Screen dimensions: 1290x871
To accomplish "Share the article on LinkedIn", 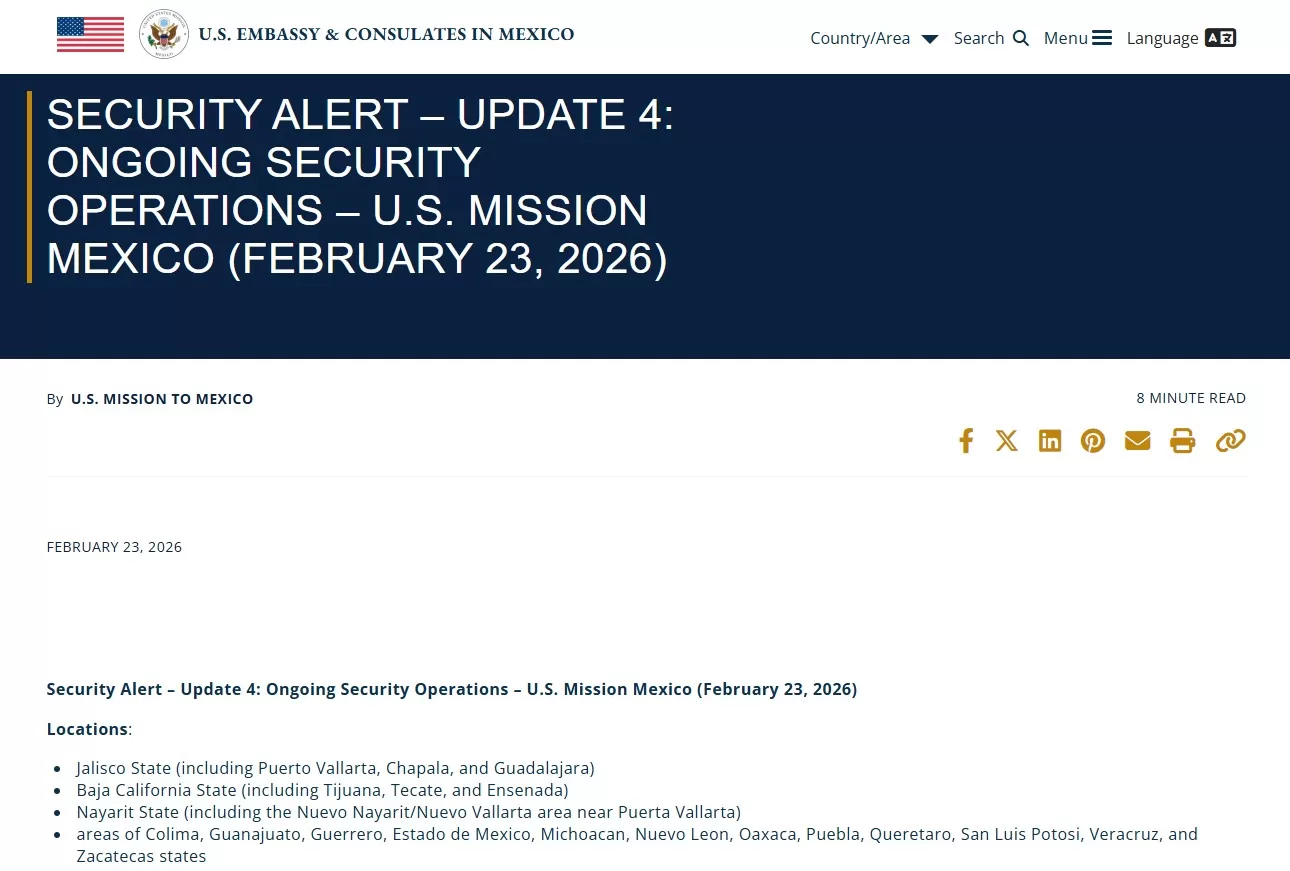I will (x=1050, y=441).
